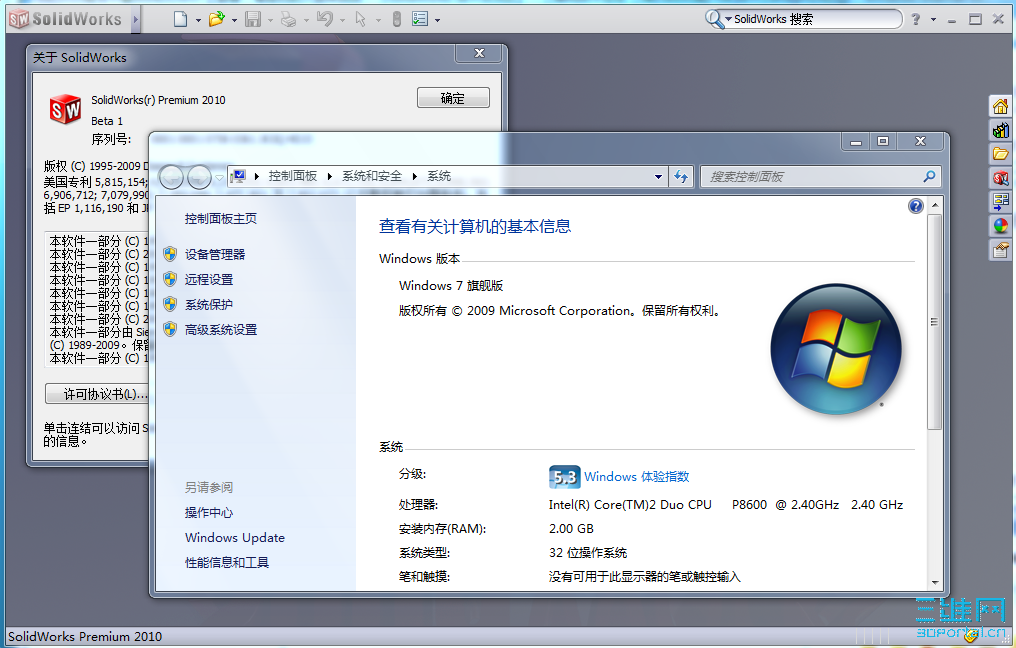Click the scroll down arrow in System window
The height and width of the screenshot is (648, 1016).
pyautogui.click(x=934, y=583)
